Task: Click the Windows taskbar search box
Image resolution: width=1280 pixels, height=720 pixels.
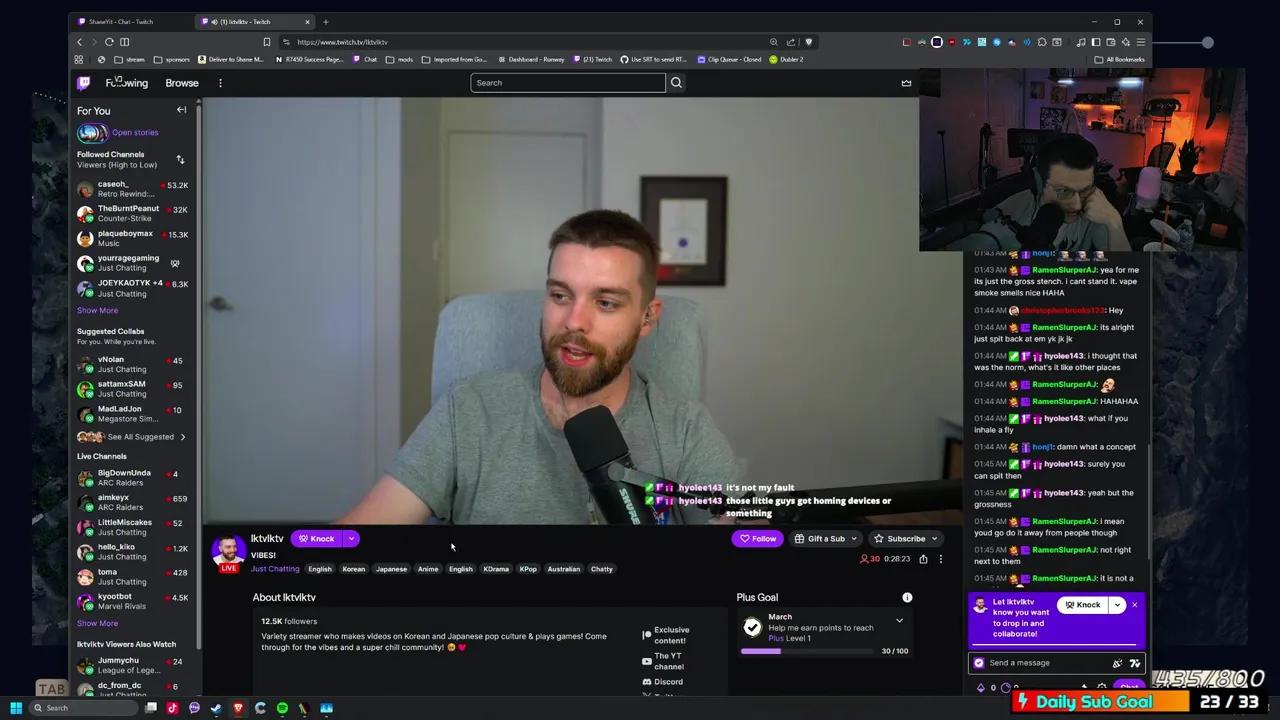Action: click(85, 708)
